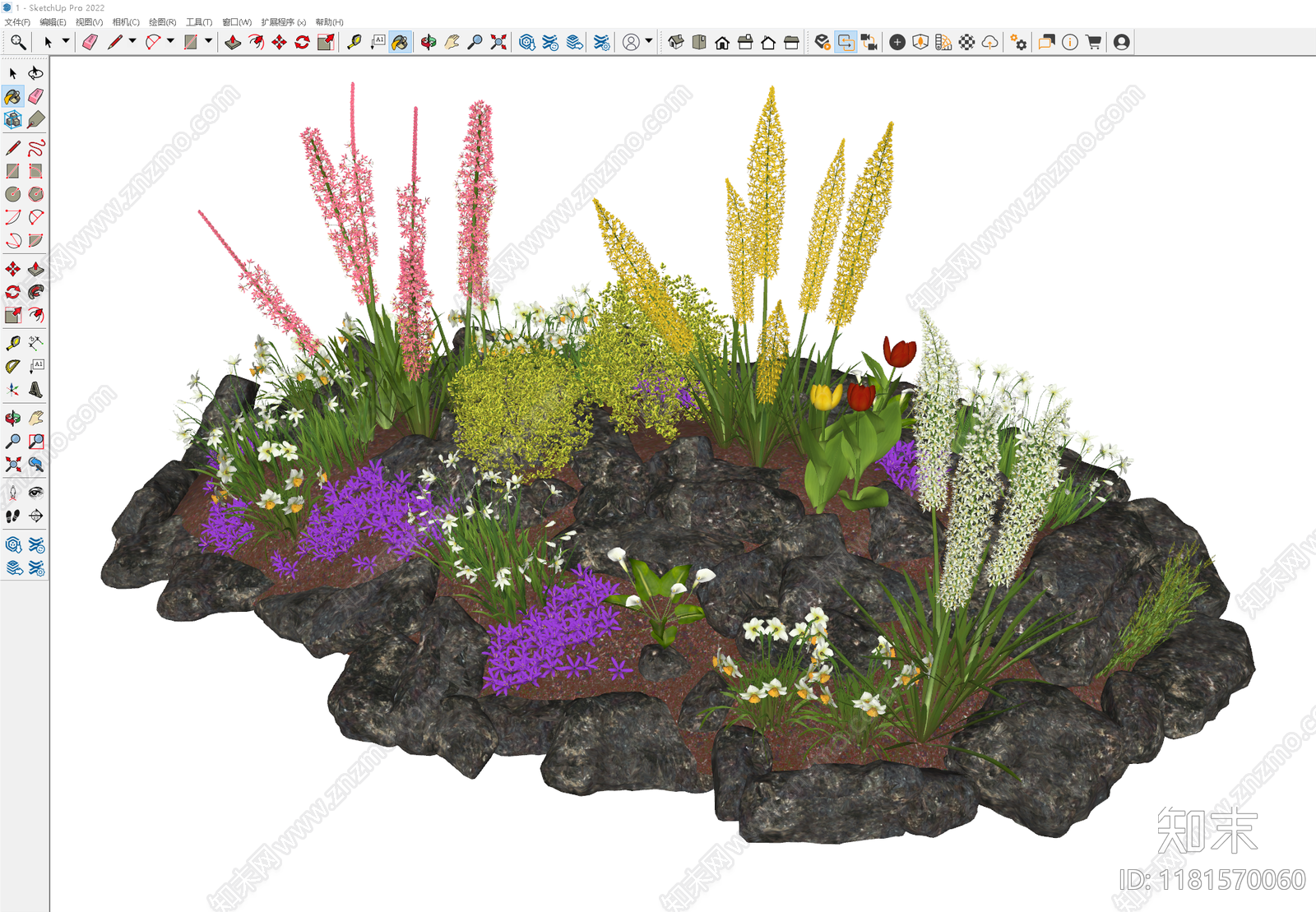Click Zoom Extents in the top toolbar
The height and width of the screenshot is (912, 1316).
(498, 42)
